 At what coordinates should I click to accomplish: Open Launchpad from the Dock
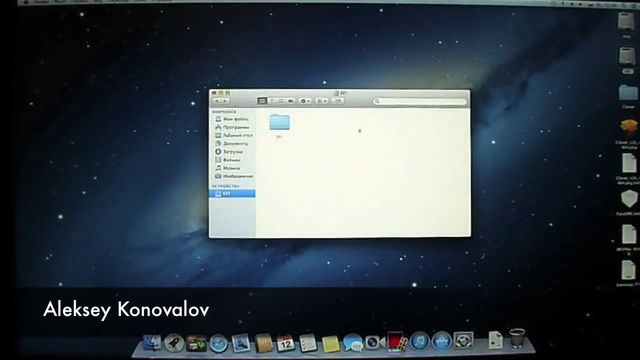pyautogui.click(x=174, y=343)
